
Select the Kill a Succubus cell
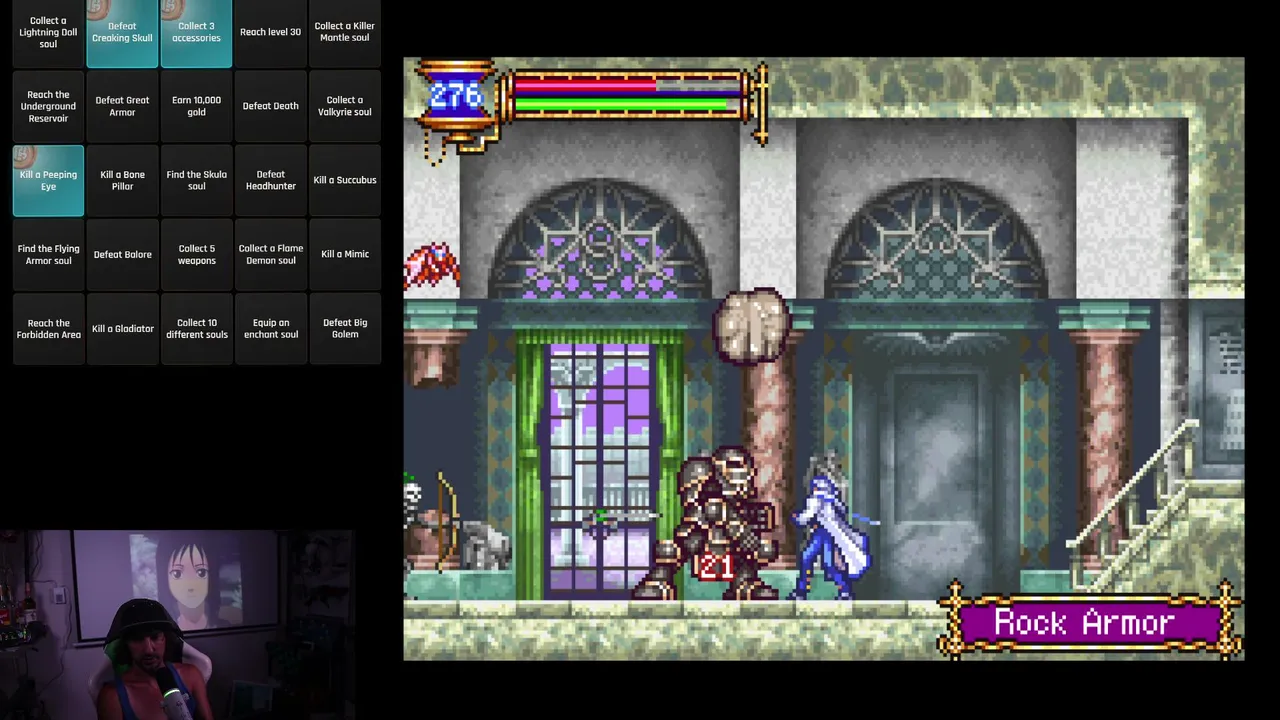coord(344,180)
